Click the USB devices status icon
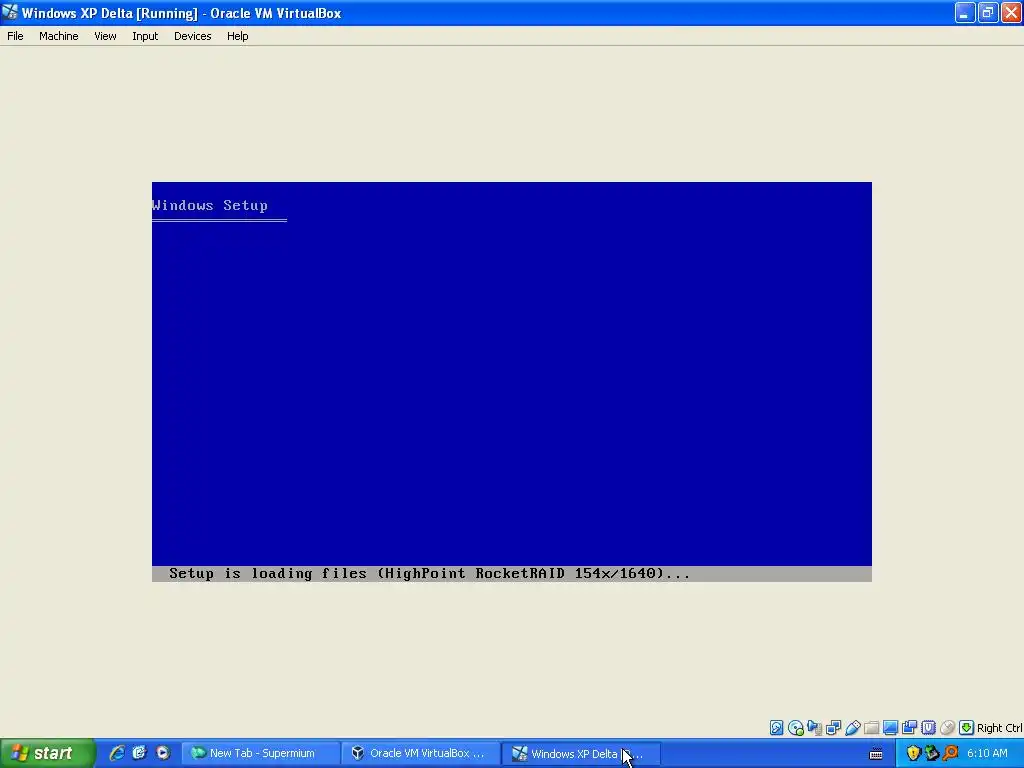This screenshot has width=1024, height=768. coord(852,728)
